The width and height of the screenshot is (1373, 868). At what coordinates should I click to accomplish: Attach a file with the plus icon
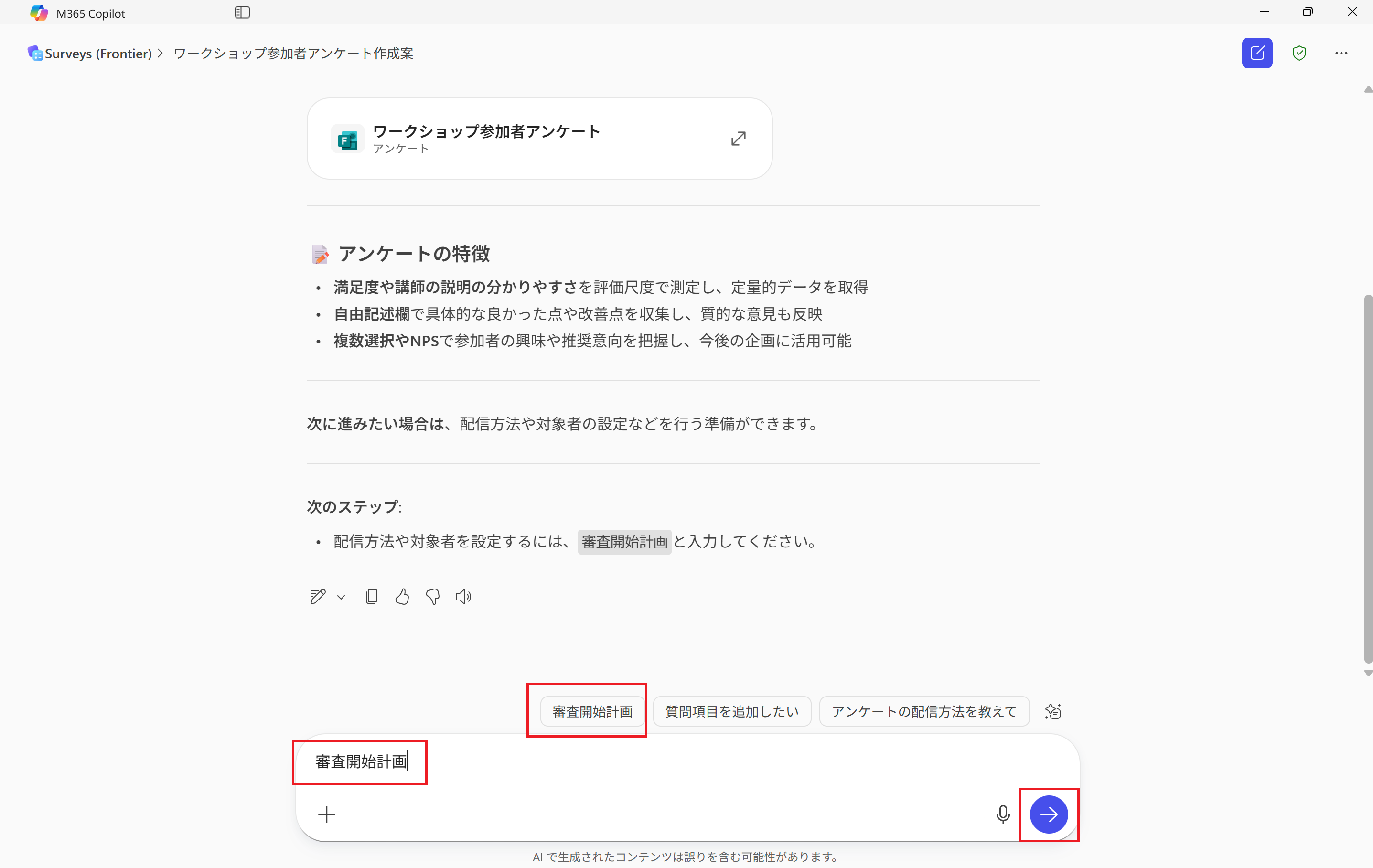(x=327, y=814)
